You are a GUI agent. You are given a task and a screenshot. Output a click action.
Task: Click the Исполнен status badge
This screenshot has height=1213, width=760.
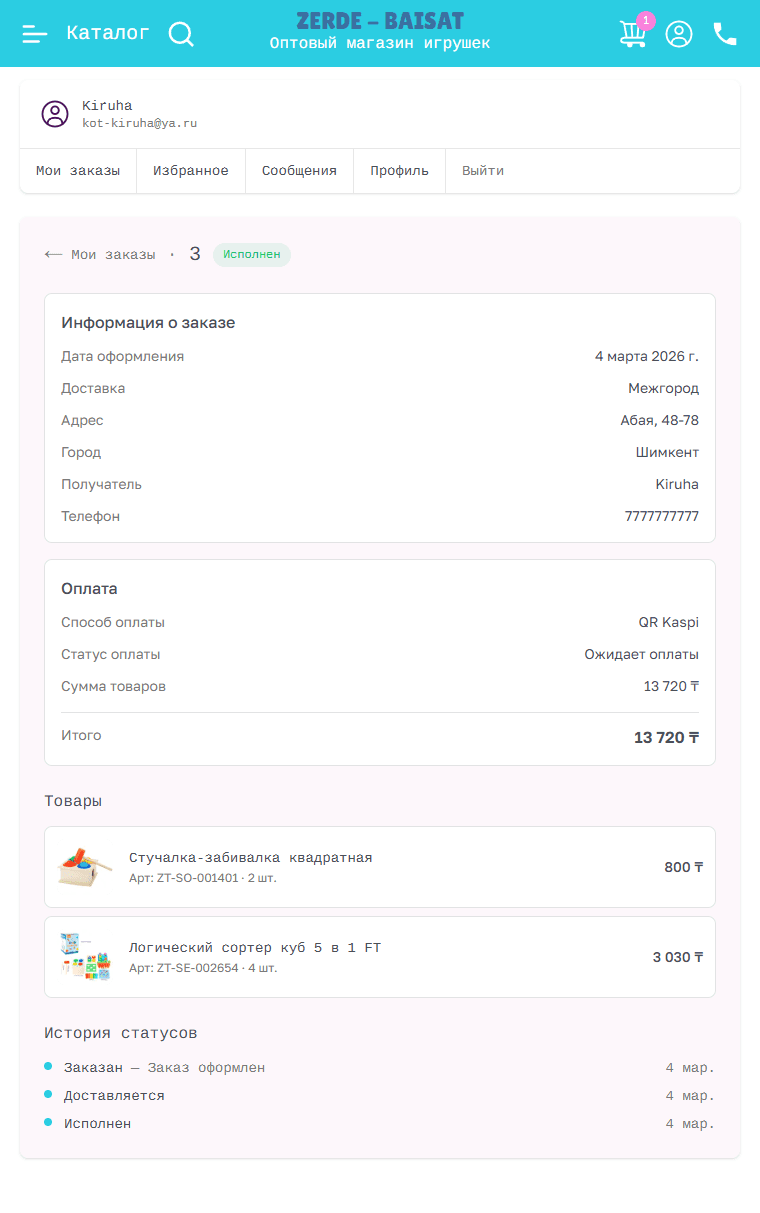(252, 255)
